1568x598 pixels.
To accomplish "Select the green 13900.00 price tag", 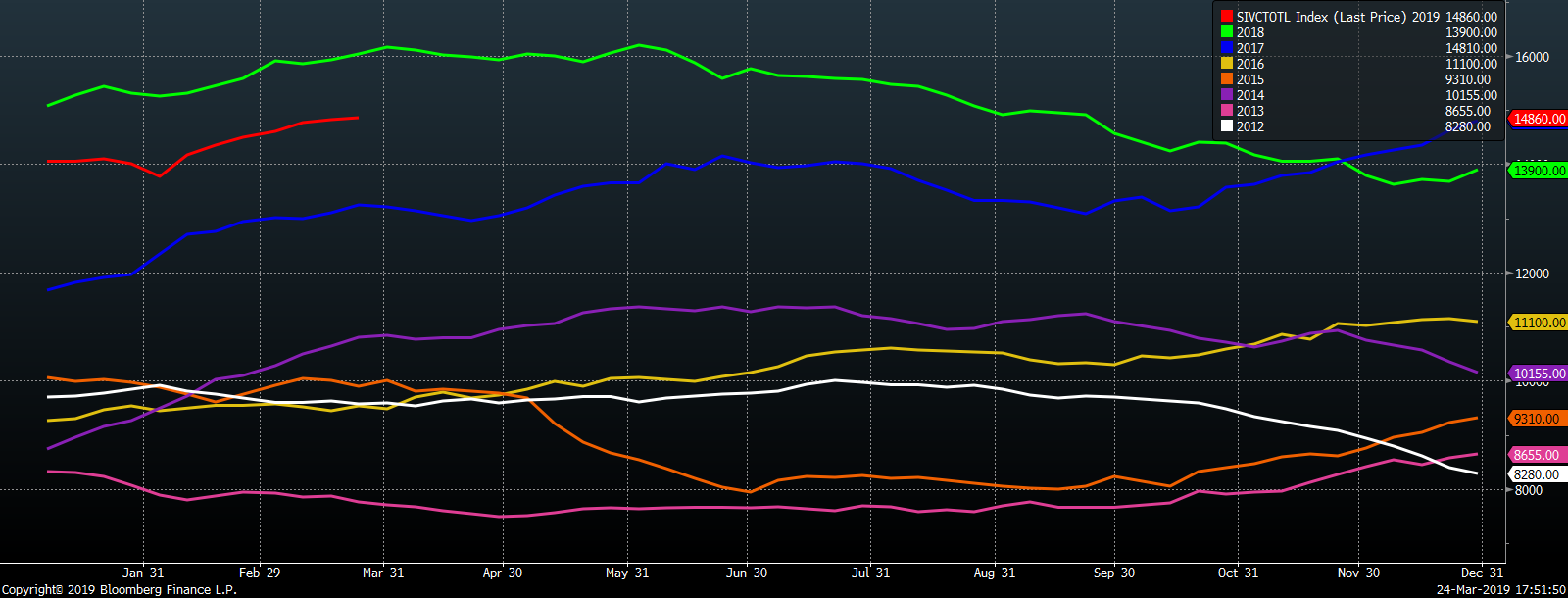I will click(1539, 171).
